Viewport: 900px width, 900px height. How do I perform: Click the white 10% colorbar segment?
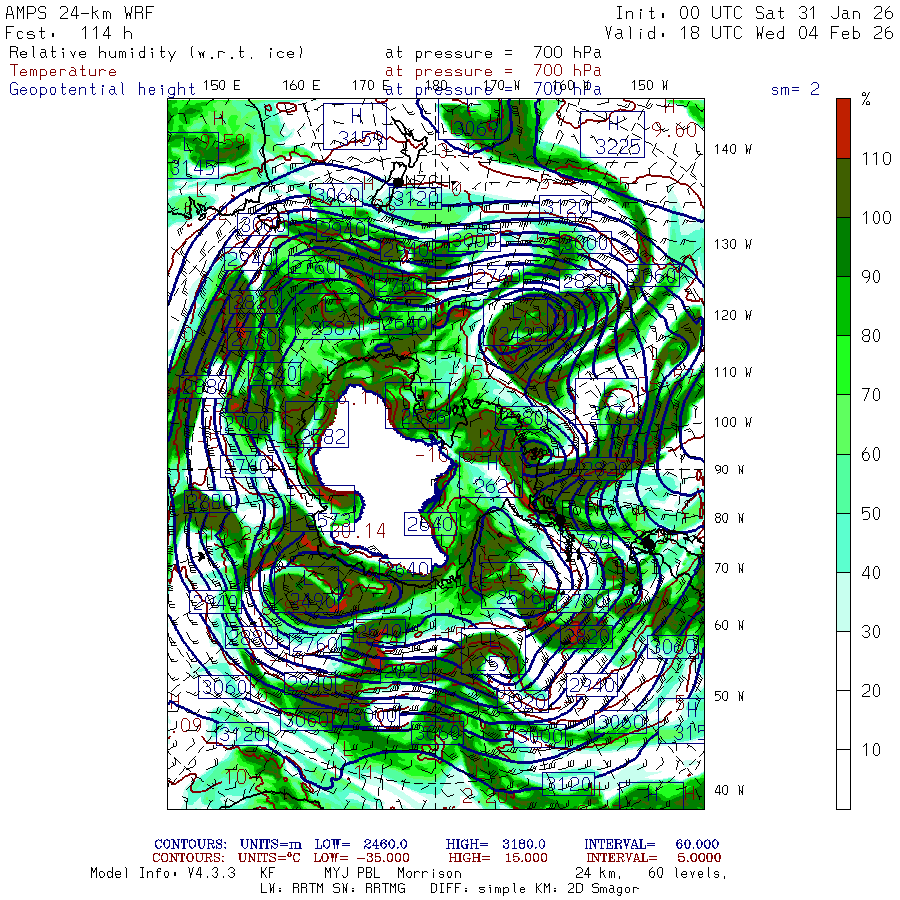tap(843, 779)
